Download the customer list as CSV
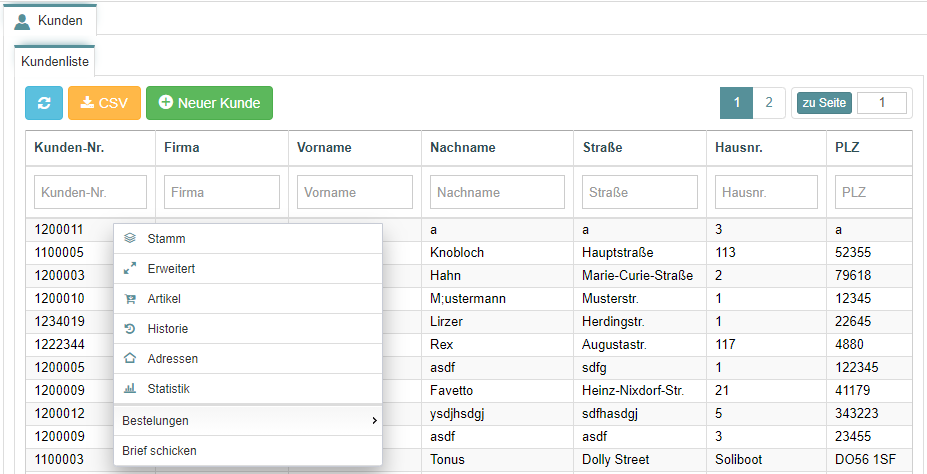Viewport: 927px width, 474px height. [105, 103]
